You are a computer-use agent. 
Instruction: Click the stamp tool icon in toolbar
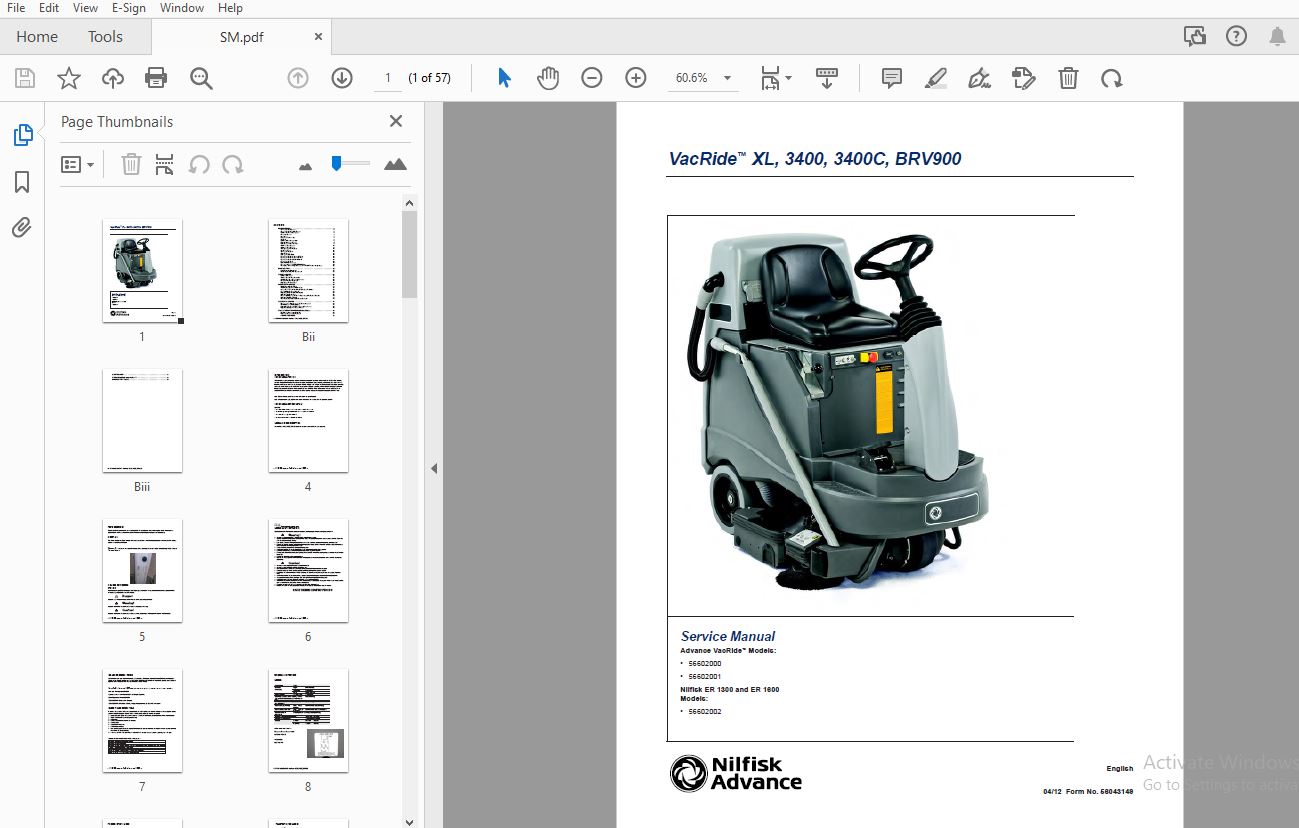(1023, 78)
